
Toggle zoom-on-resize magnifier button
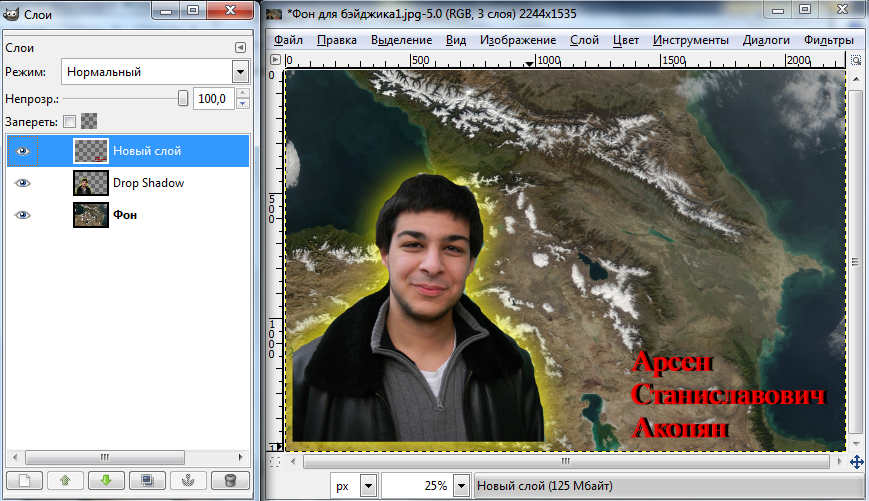pyautogui.click(x=856, y=60)
